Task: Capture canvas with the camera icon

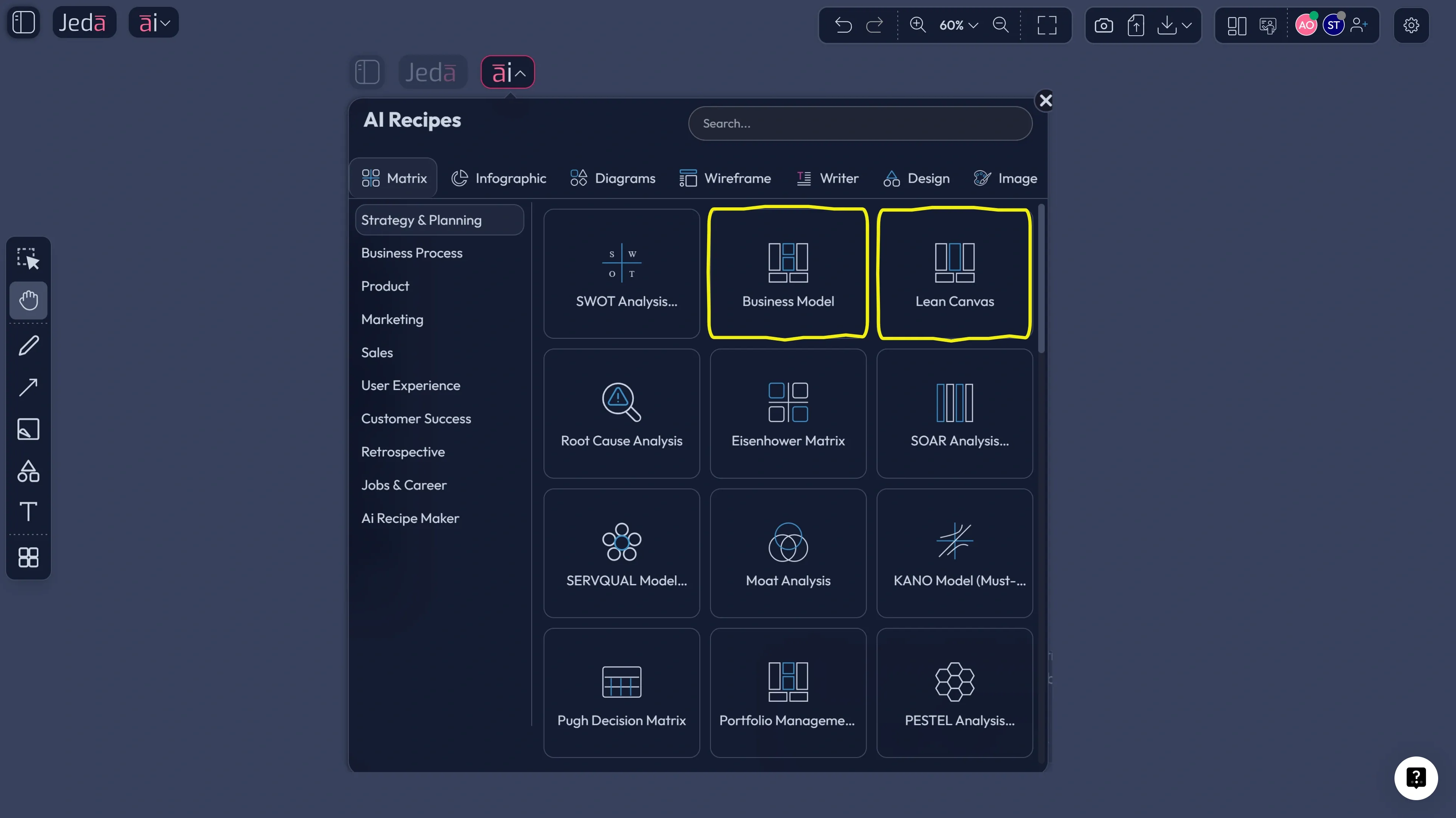Action: [1103, 25]
